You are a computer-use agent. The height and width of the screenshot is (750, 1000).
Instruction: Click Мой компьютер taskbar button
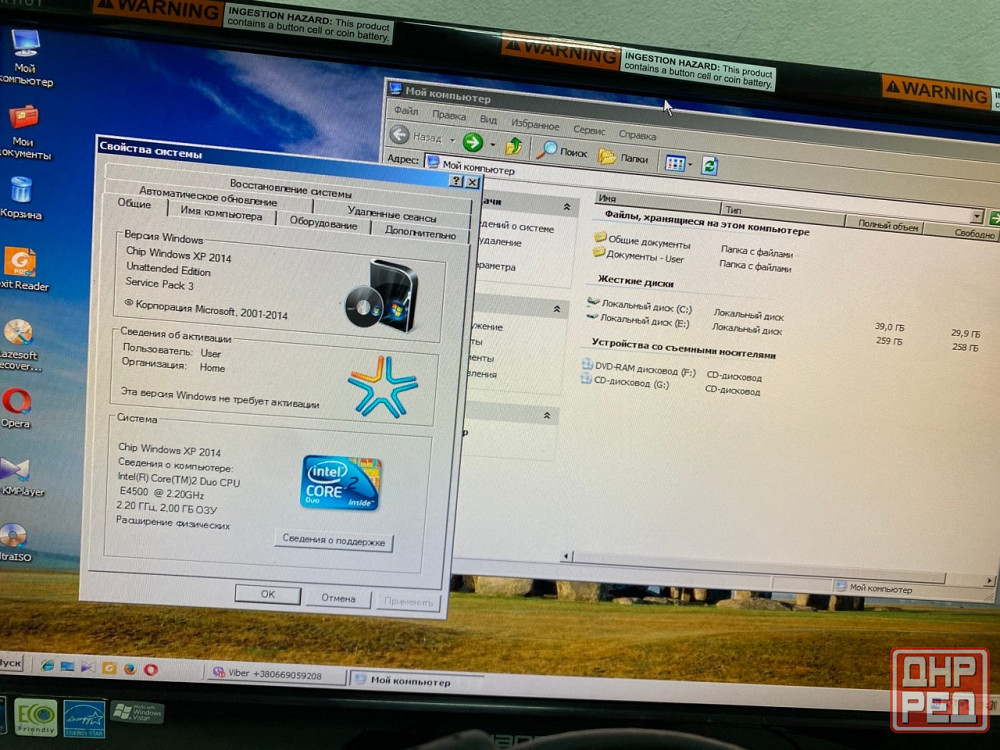click(416, 680)
